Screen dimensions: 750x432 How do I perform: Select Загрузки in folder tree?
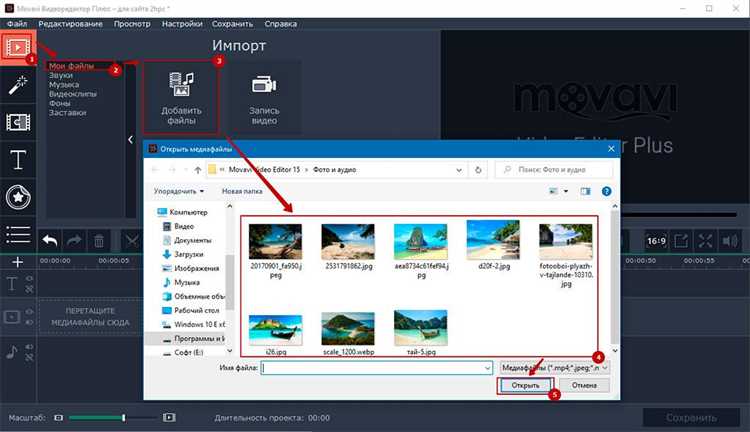click(x=188, y=255)
